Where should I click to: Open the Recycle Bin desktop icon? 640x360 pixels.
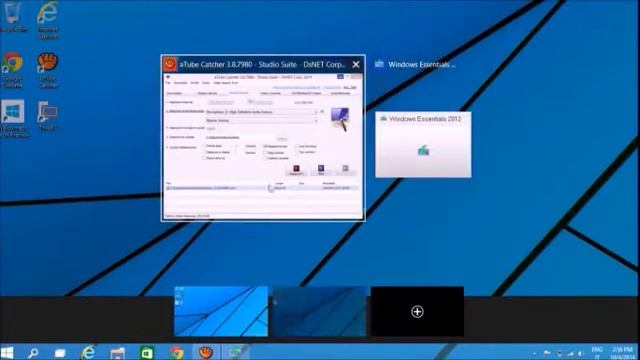click(x=12, y=16)
